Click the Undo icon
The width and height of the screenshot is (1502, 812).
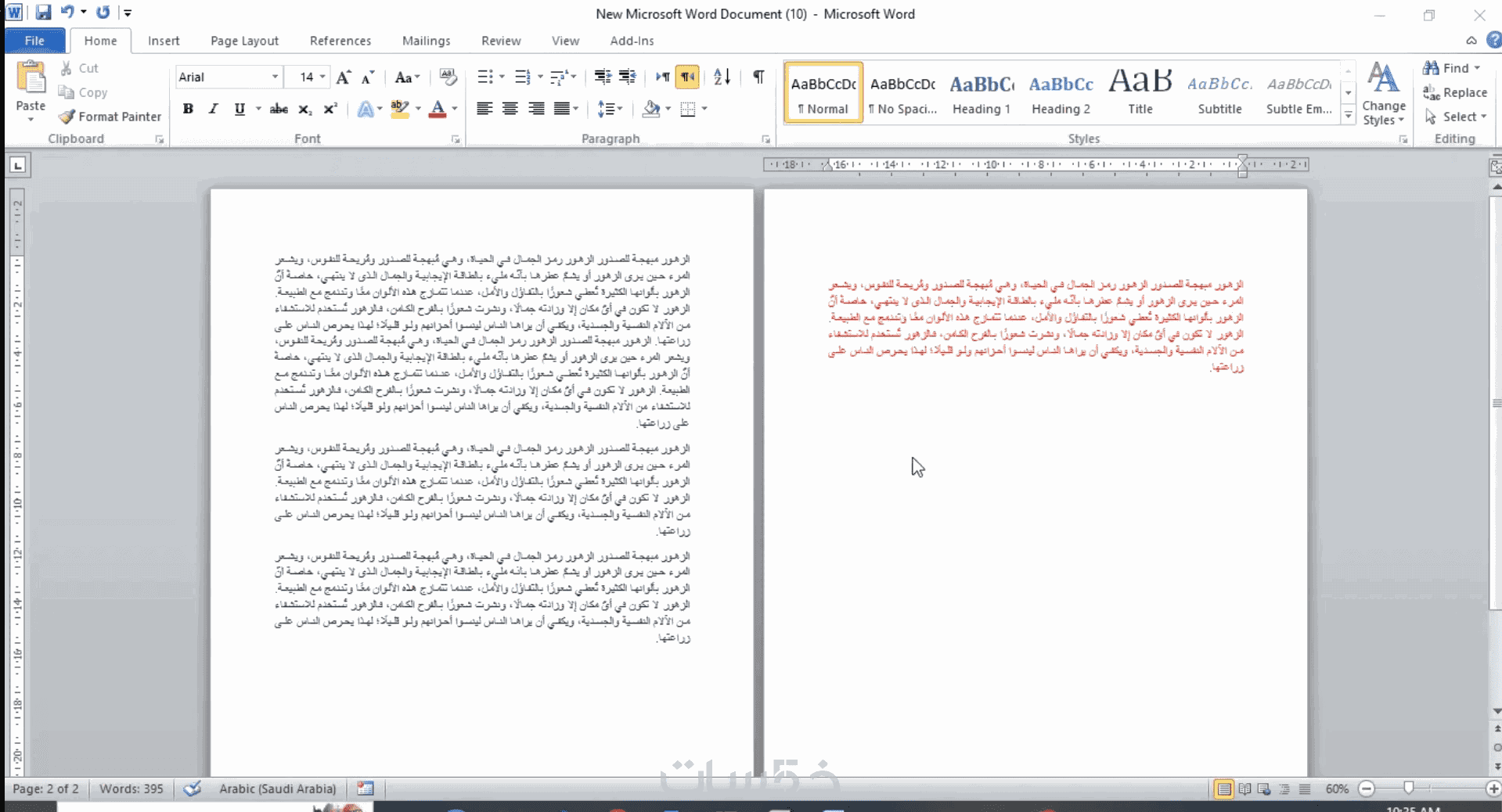67,13
